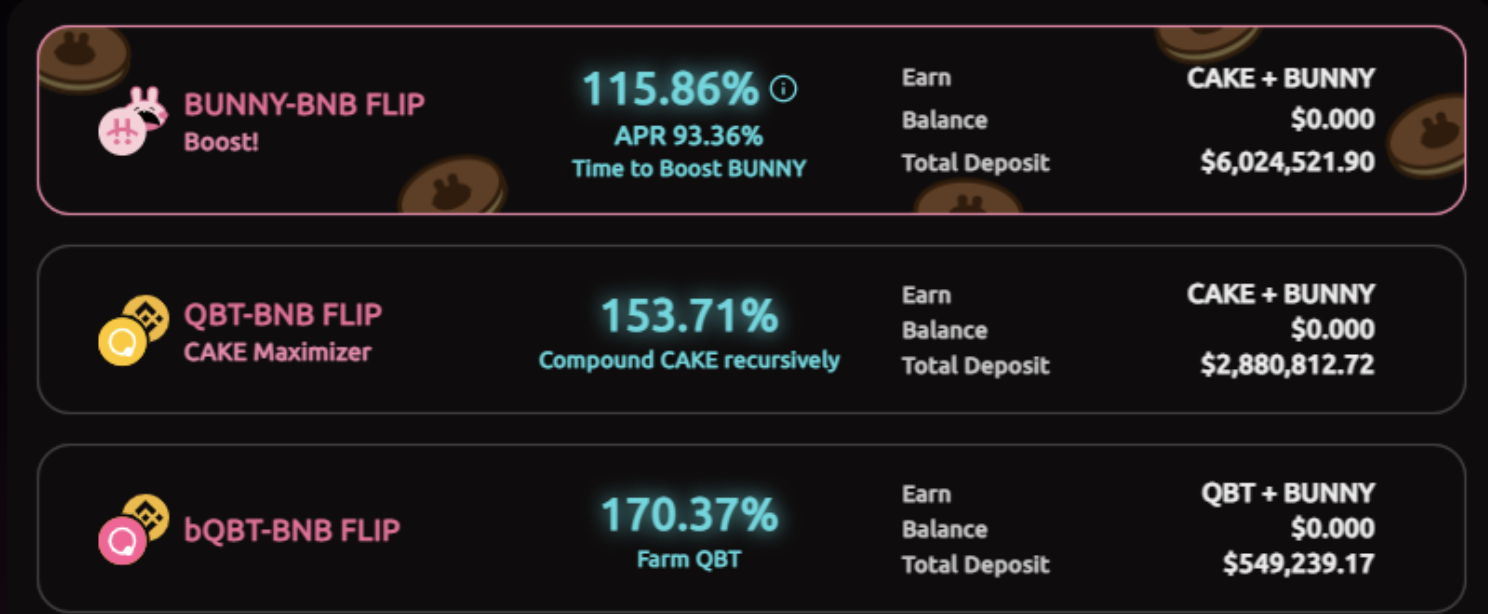
Task: Open the QBT-BNB FLIP pool title
Action: point(283,315)
